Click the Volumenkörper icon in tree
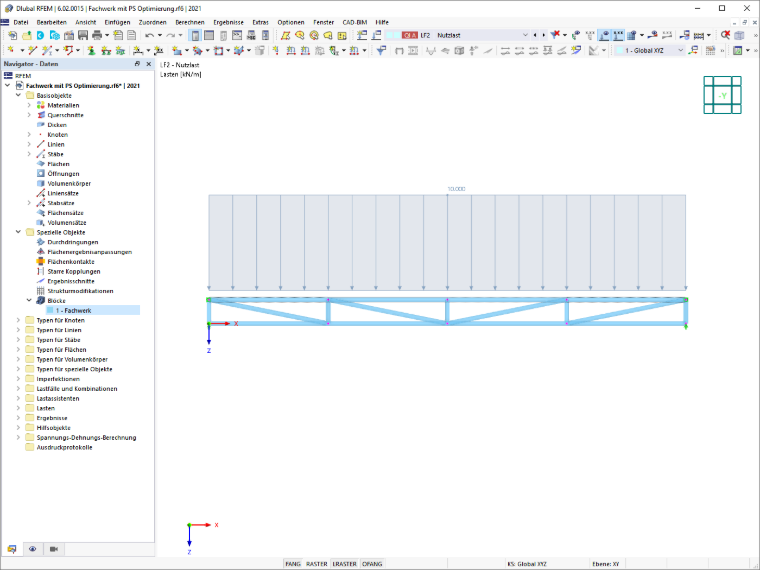Screen dimensions: 760x570 point(41,183)
